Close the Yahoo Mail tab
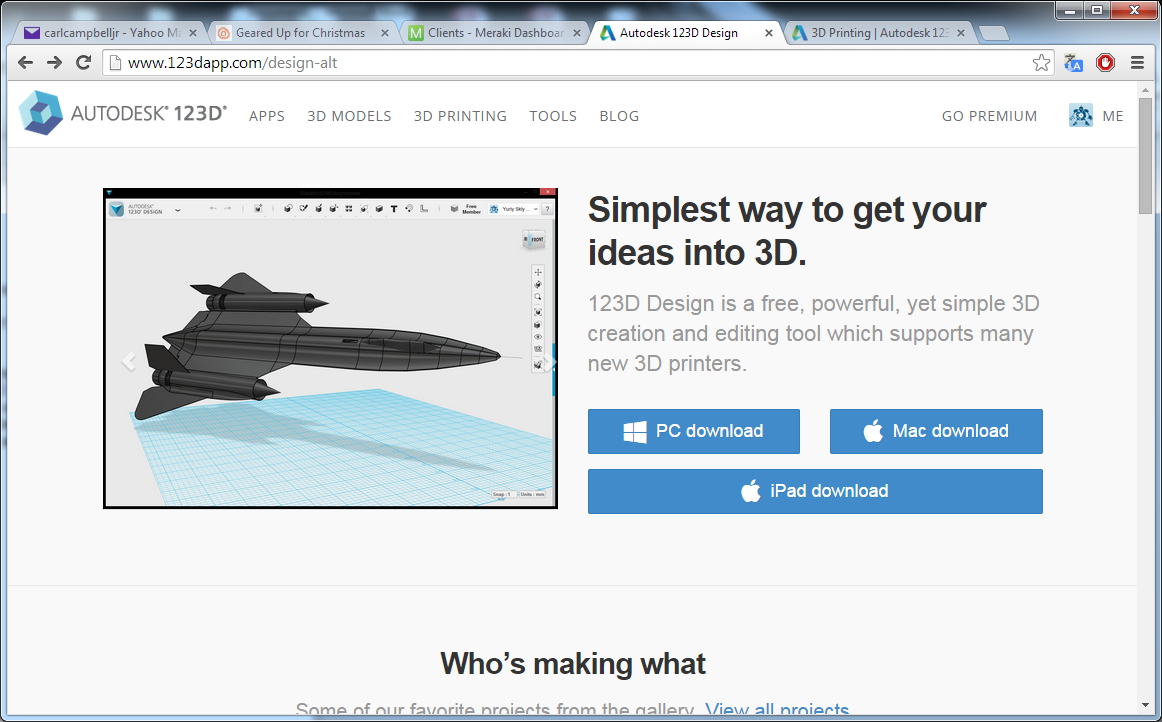Image resolution: width=1162 pixels, height=722 pixels. 193,33
